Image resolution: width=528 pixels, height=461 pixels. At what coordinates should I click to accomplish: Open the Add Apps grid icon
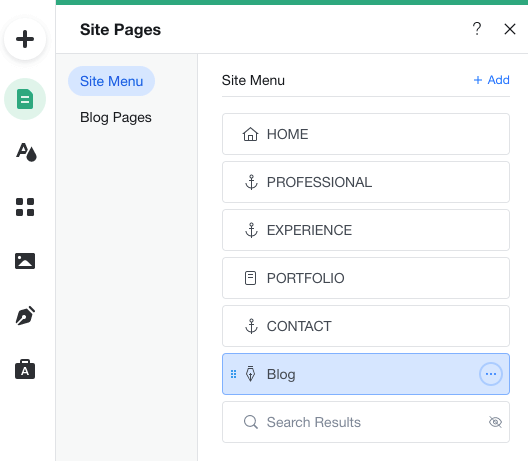25,207
